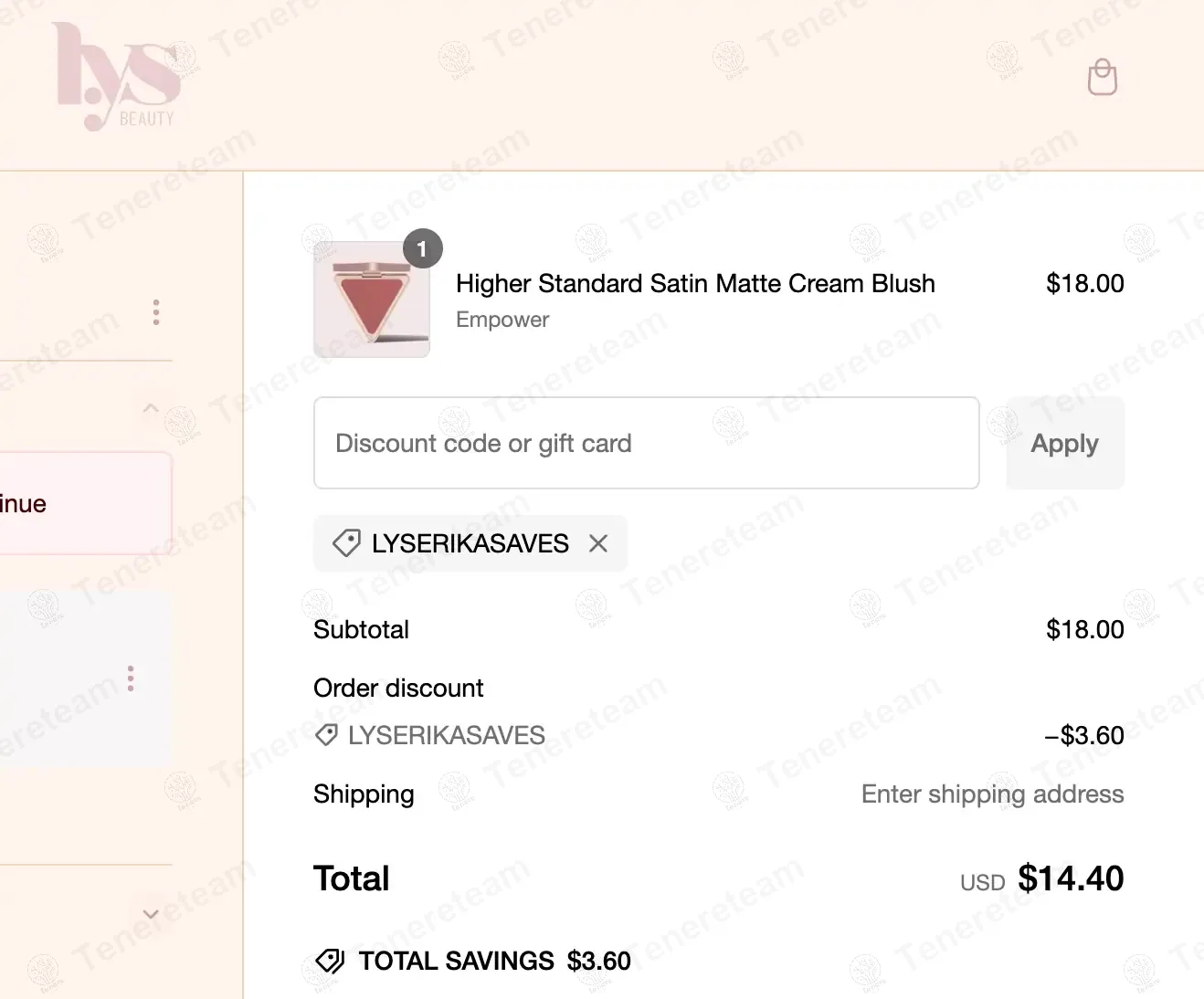Viewport: 1204px width, 999px height.
Task: Collapse the section using the up chevron
Action: click(151, 408)
